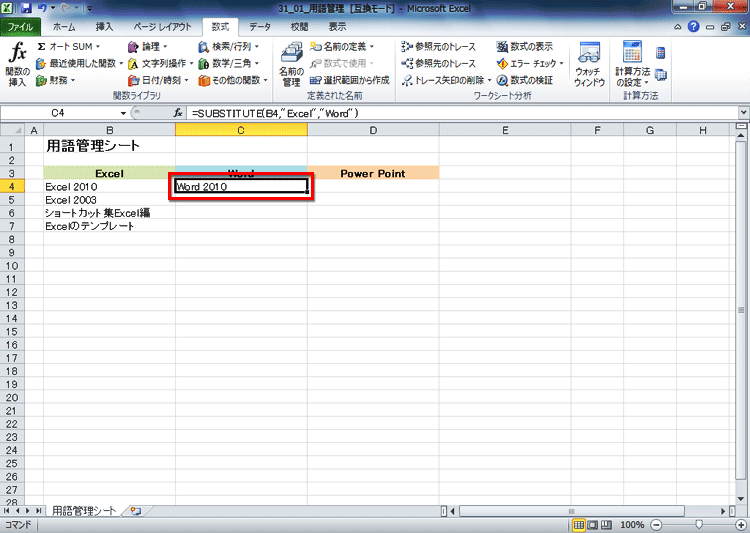The width and height of the screenshot is (750, 533).
Task: Open Customize Quick Access Toolbar dropdown
Action: pos(89,8)
